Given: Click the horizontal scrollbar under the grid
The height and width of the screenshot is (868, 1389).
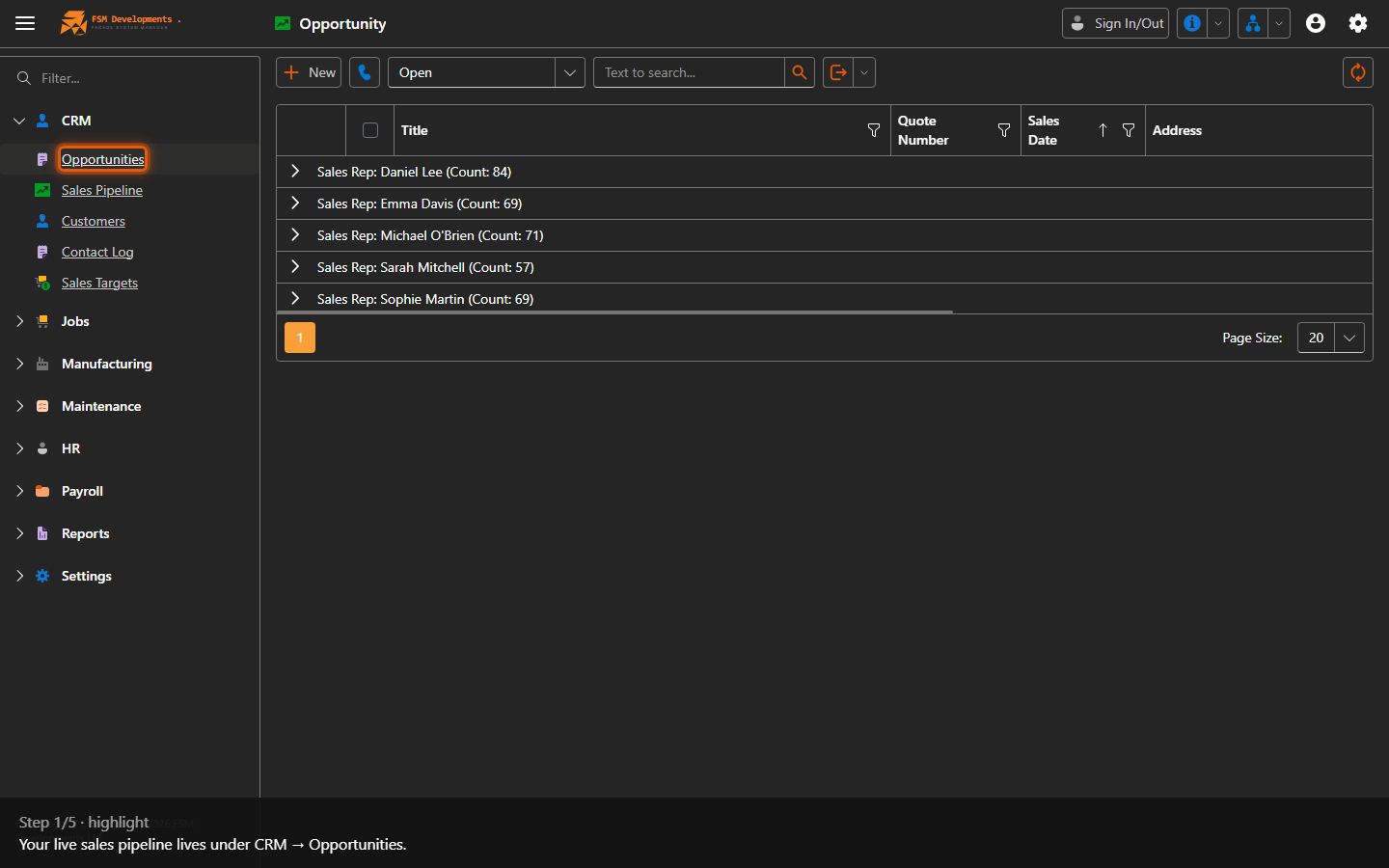Looking at the screenshot, I should [x=614, y=312].
